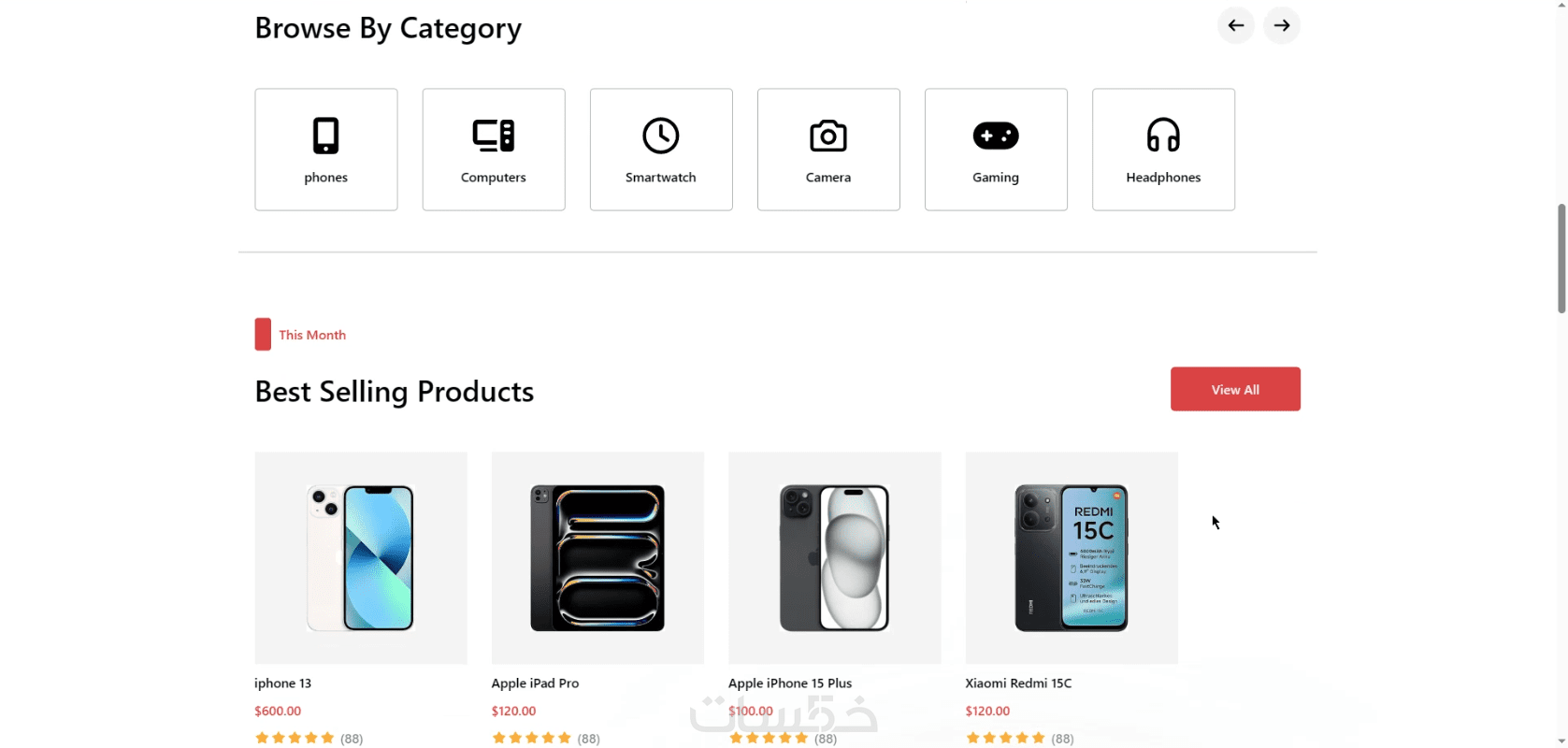This screenshot has height=748, width=1568.
Task: Advance categories with right arrow button
Action: (x=1281, y=25)
